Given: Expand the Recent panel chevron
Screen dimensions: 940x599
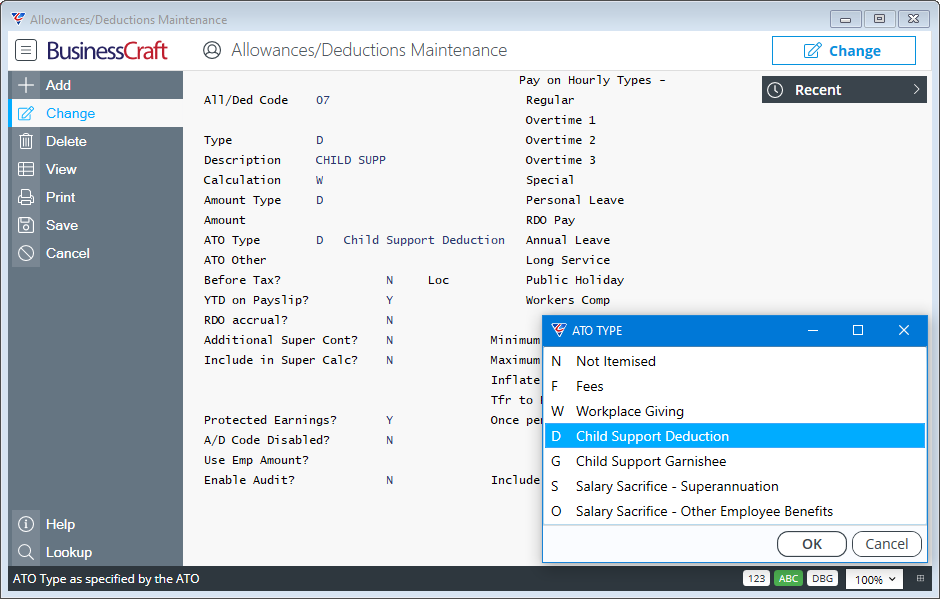Looking at the screenshot, I should [916, 89].
